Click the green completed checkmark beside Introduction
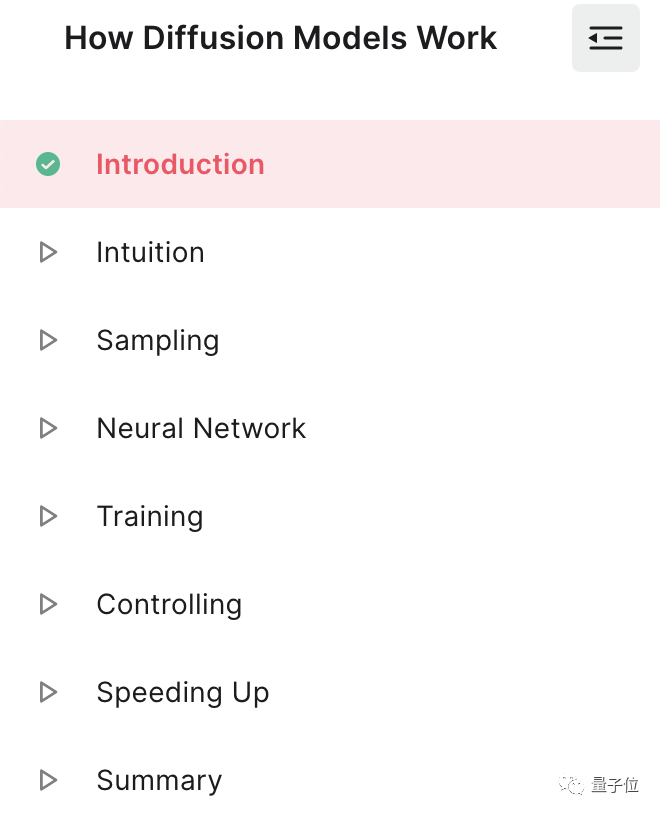The height and width of the screenshot is (814, 660). [48, 164]
